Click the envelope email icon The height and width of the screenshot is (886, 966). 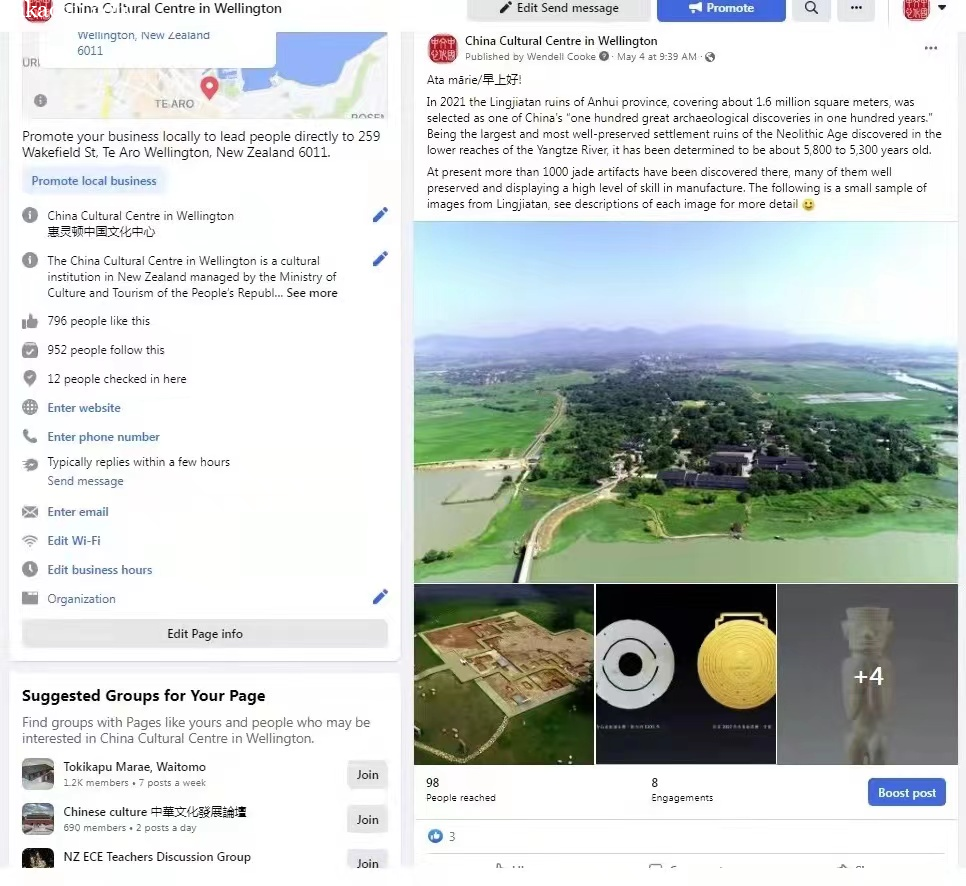[x=30, y=512]
